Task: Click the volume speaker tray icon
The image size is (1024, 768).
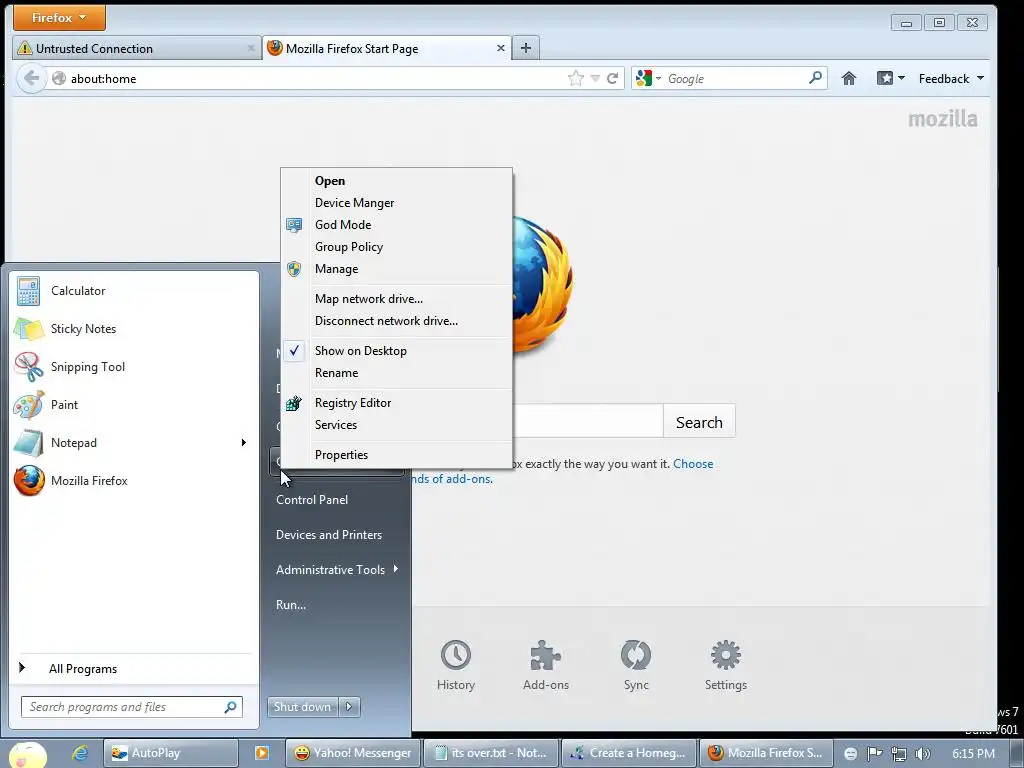Action: [923, 754]
